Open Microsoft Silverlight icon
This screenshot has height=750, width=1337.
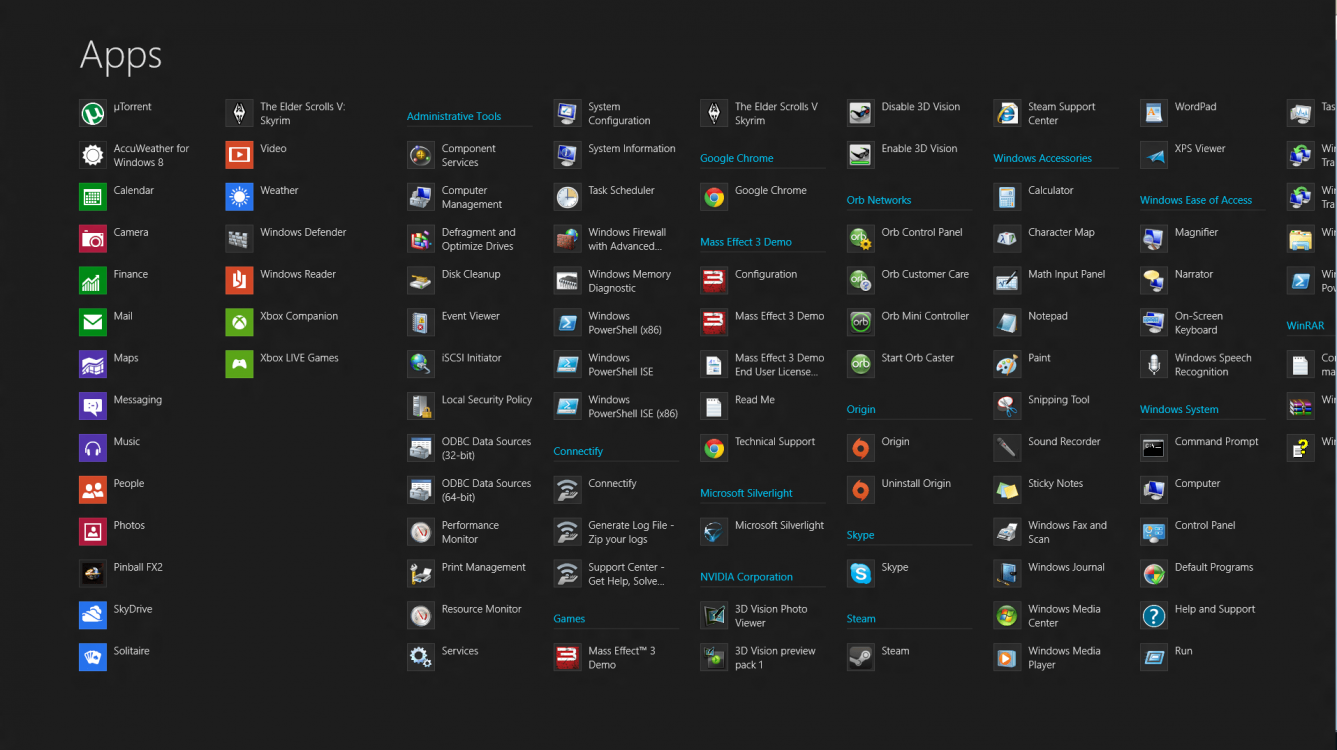(714, 532)
